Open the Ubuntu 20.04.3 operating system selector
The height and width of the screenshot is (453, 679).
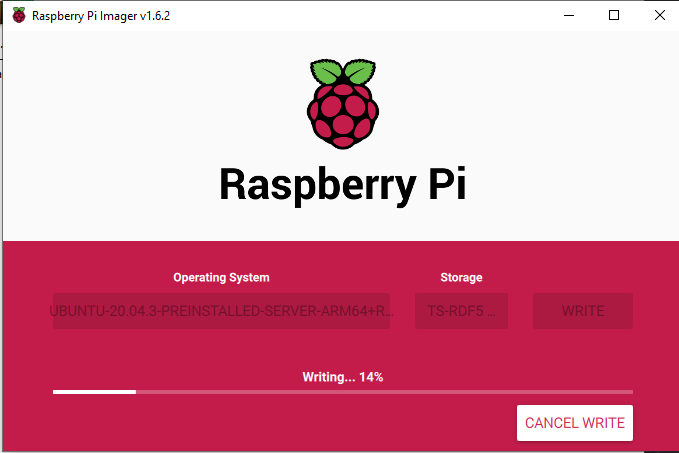pos(221,311)
